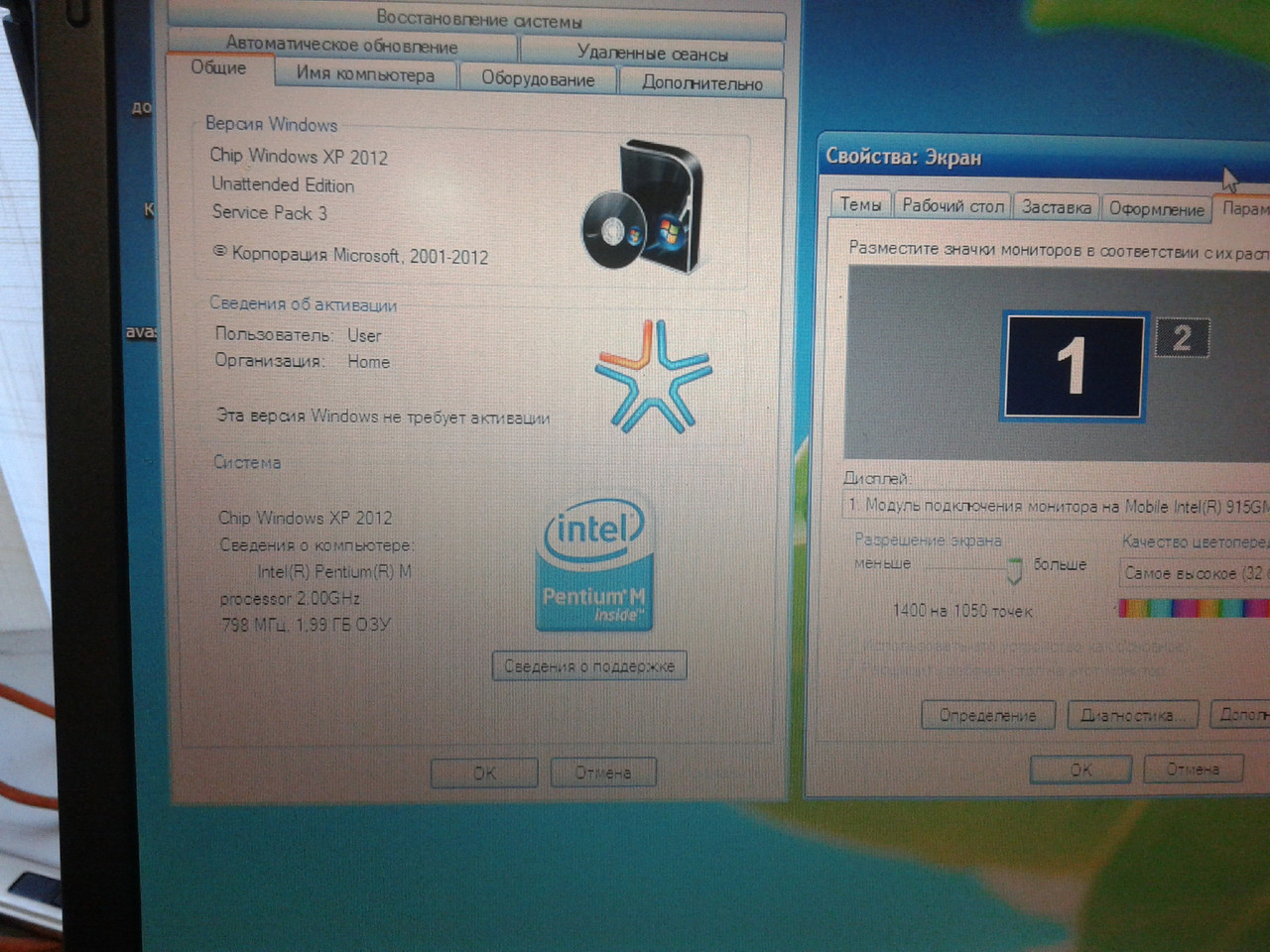Click the "Пользователь: User" line
Viewport: 1270px width, 952px height.
point(299,334)
